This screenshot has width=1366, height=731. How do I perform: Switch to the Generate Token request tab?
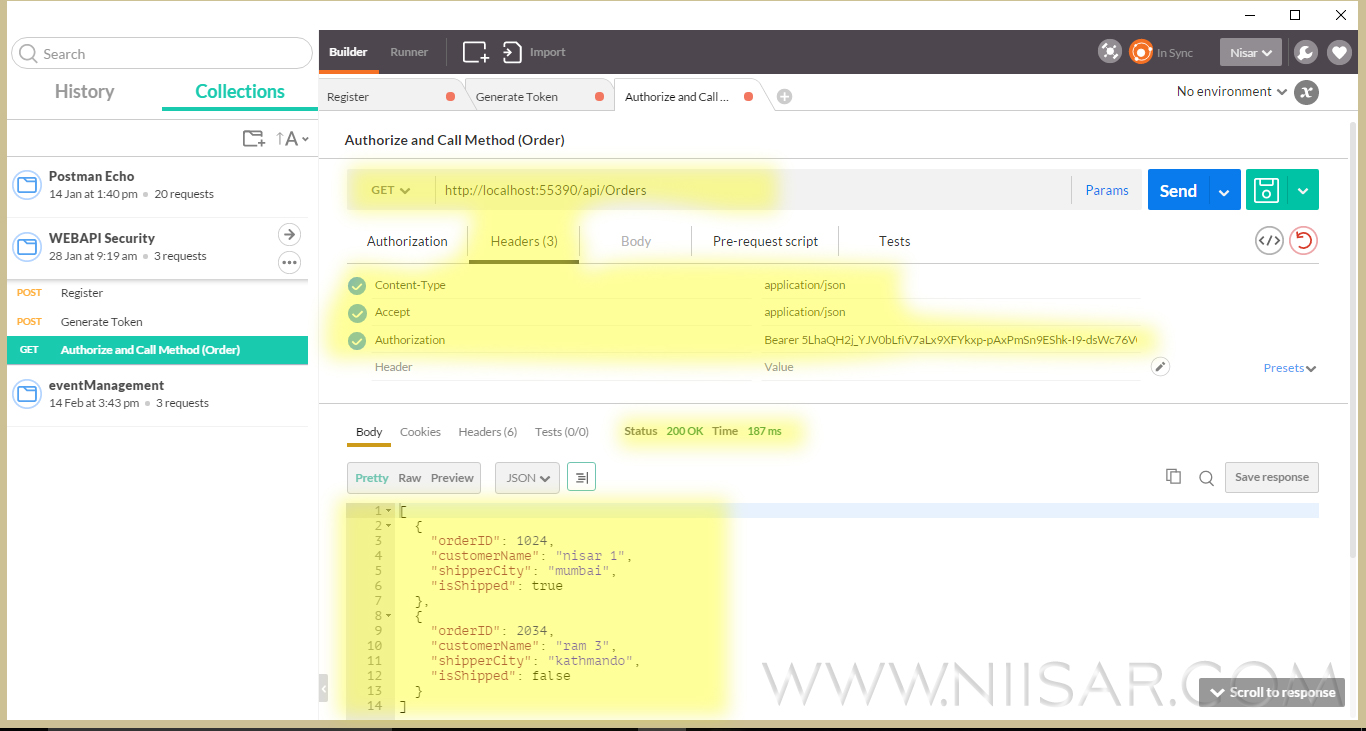(516, 97)
